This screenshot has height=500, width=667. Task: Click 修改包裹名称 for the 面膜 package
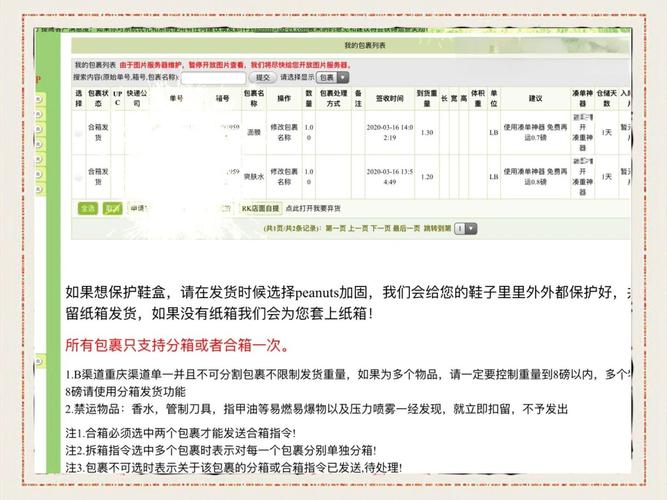[x=284, y=132]
